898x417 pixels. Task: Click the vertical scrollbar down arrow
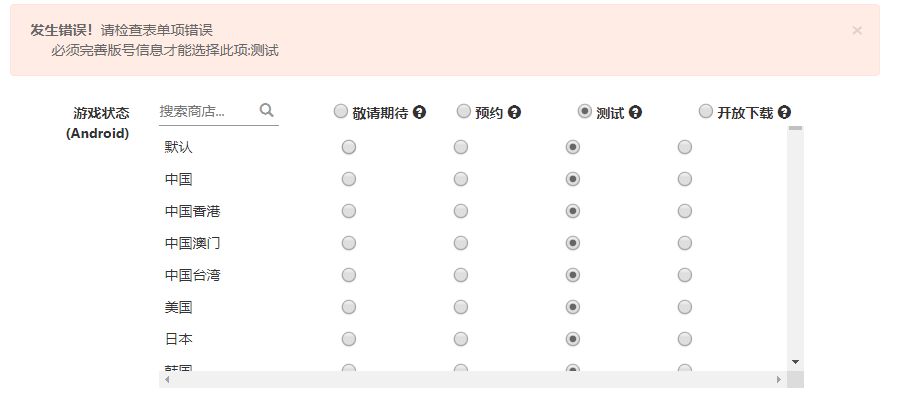795,362
